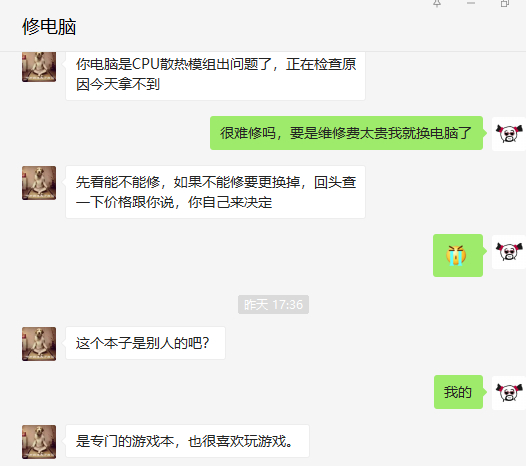Viewport: 526px width, 466px height.
Task: Select the 这个本子是别人的吧? message
Action: [x=145, y=343]
